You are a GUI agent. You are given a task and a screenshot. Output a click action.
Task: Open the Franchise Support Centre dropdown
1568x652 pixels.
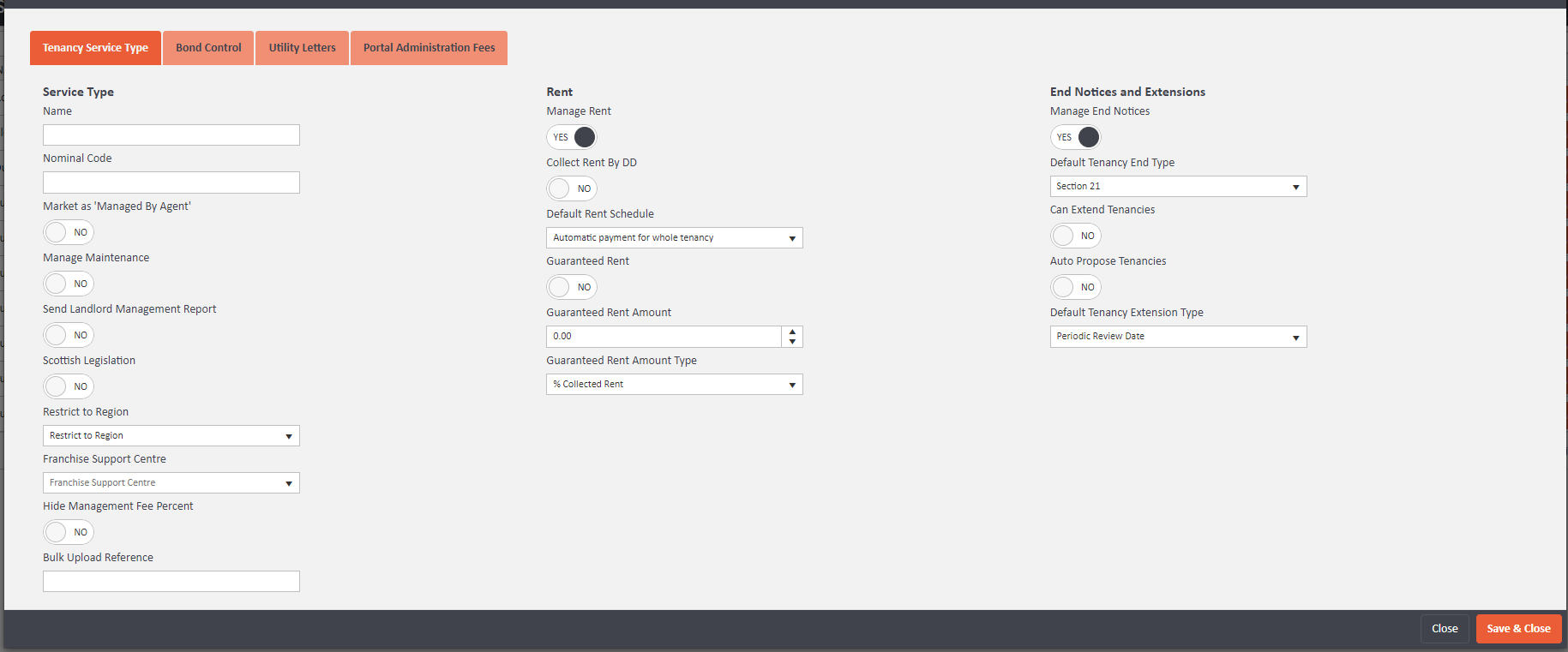[x=171, y=483]
